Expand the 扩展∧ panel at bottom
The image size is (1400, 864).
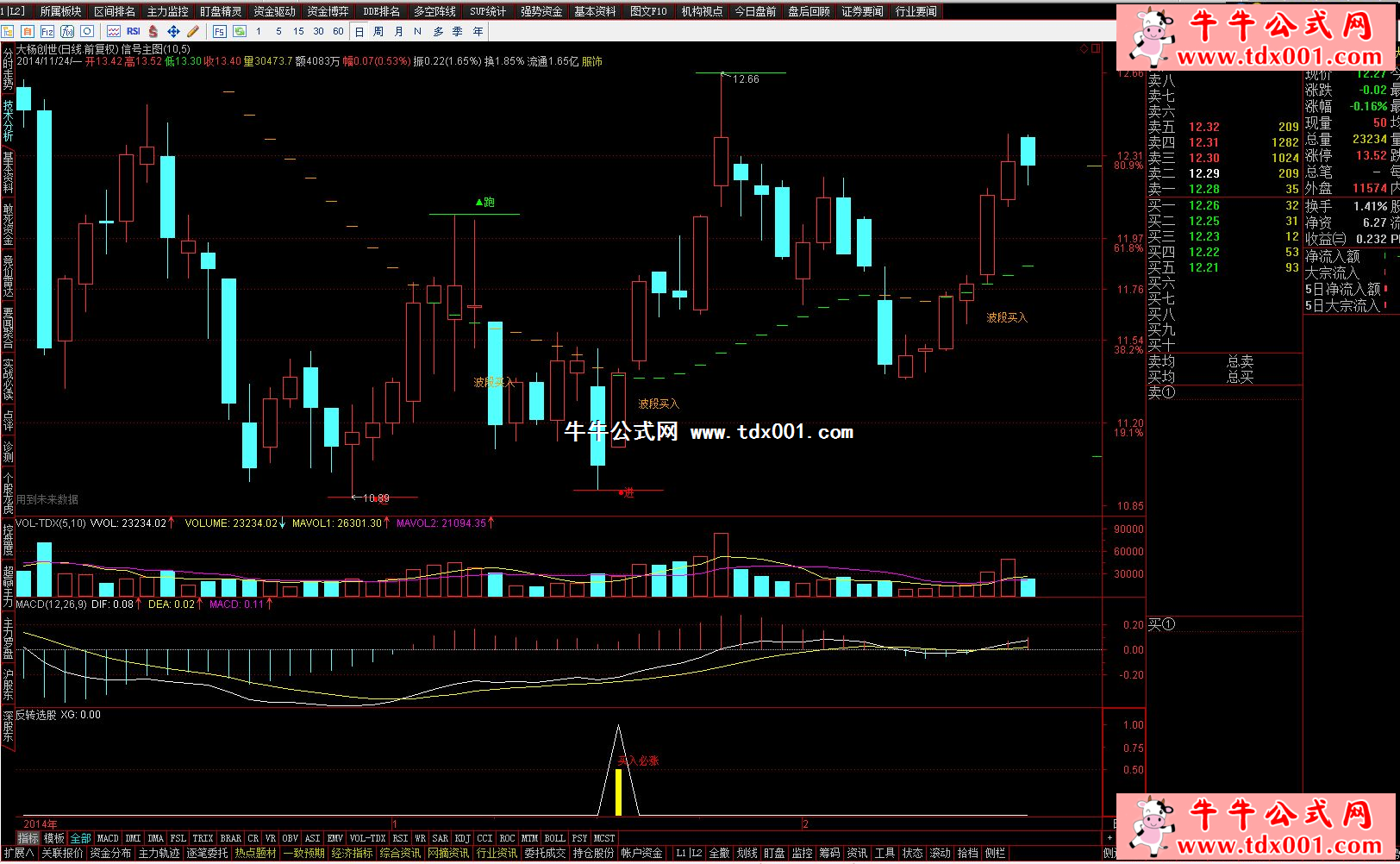pyautogui.click(x=18, y=853)
